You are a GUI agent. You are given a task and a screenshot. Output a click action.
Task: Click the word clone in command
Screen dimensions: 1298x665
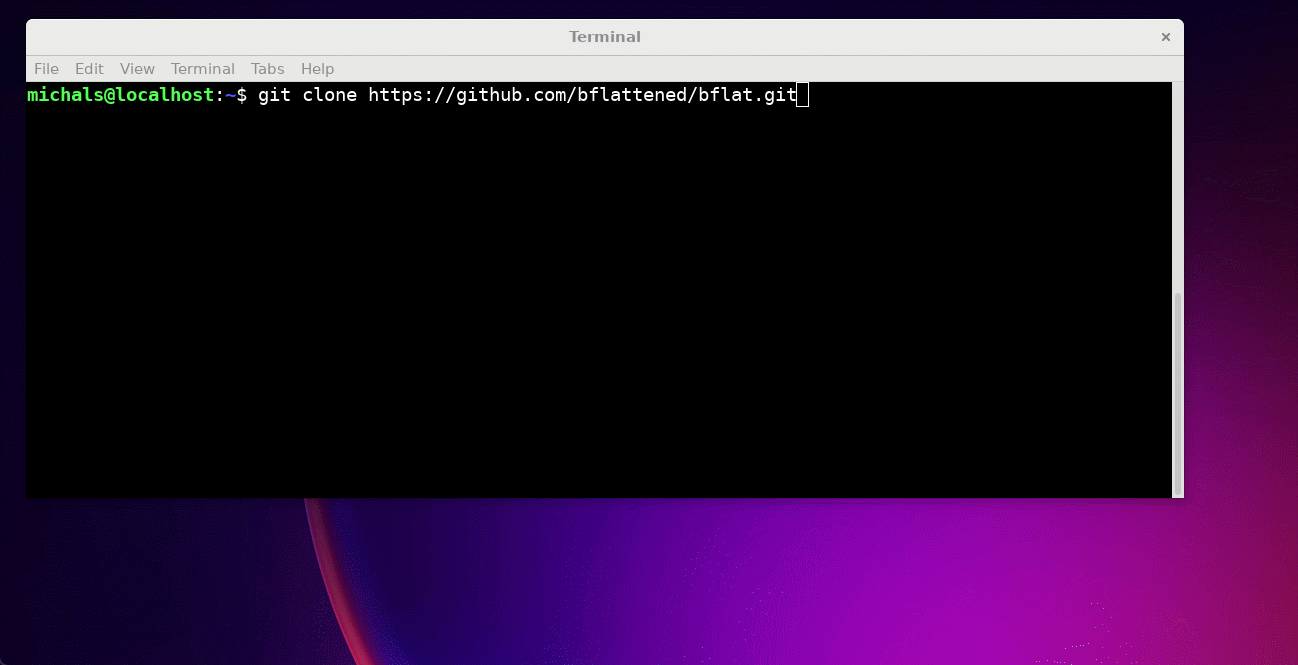[329, 95]
